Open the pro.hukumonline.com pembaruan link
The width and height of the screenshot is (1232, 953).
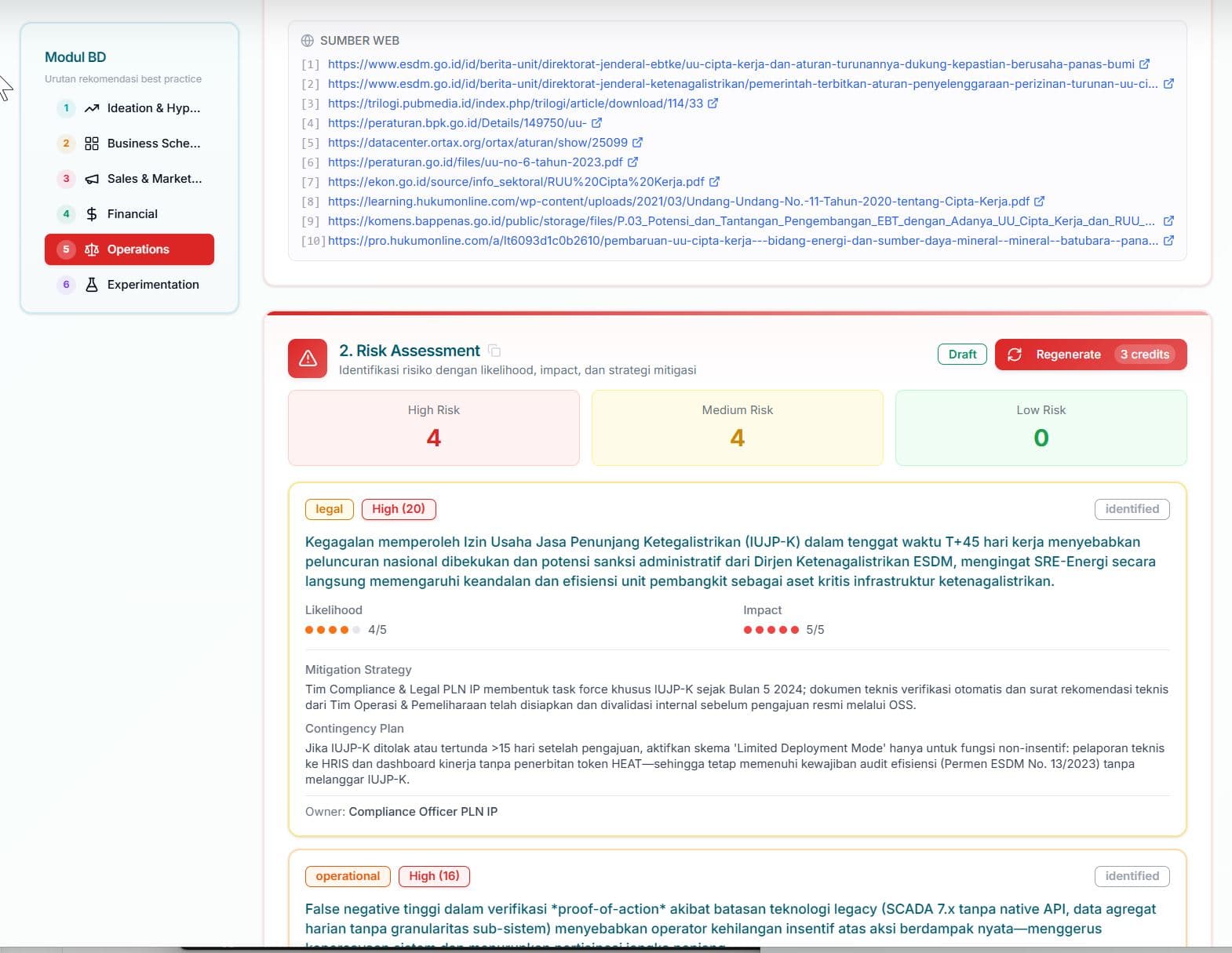743,241
